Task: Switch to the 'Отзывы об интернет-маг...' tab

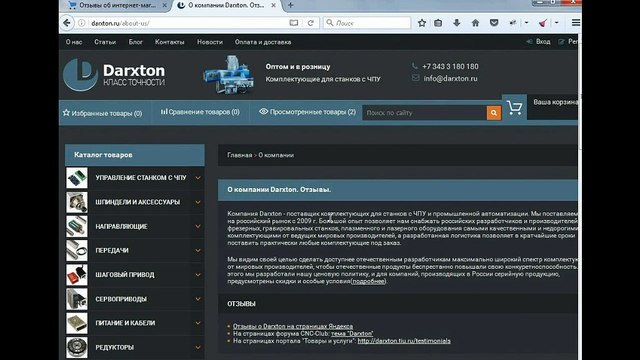Action: pos(118,5)
